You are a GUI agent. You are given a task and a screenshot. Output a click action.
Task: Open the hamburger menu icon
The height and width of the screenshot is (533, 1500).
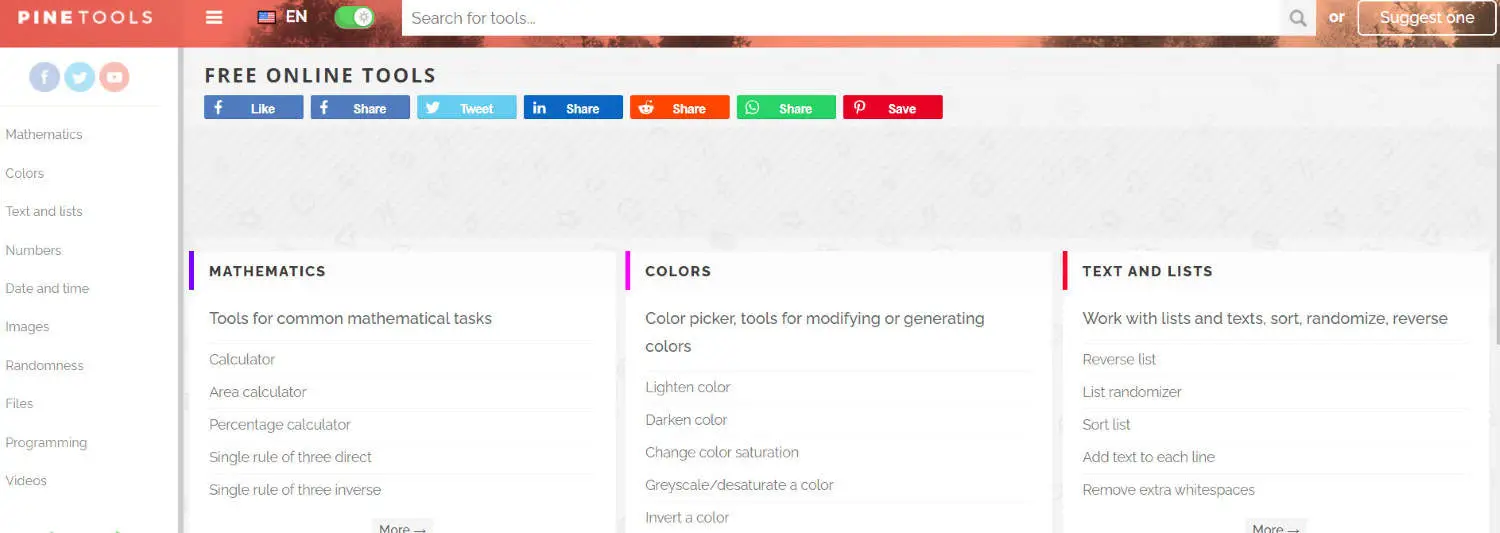pyautogui.click(x=213, y=17)
